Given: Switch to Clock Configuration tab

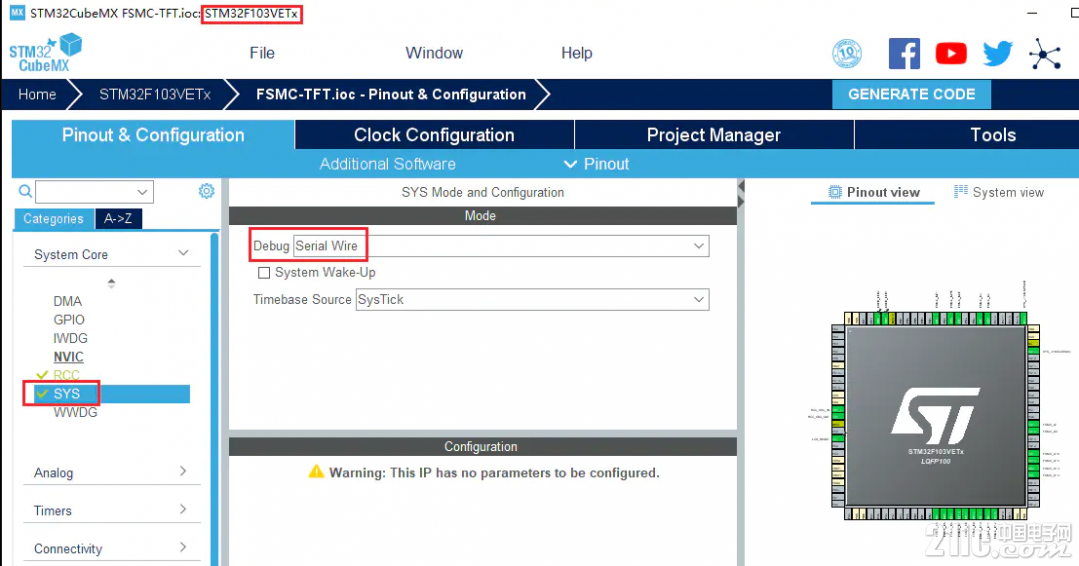Looking at the screenshot, I should [434, 135].
